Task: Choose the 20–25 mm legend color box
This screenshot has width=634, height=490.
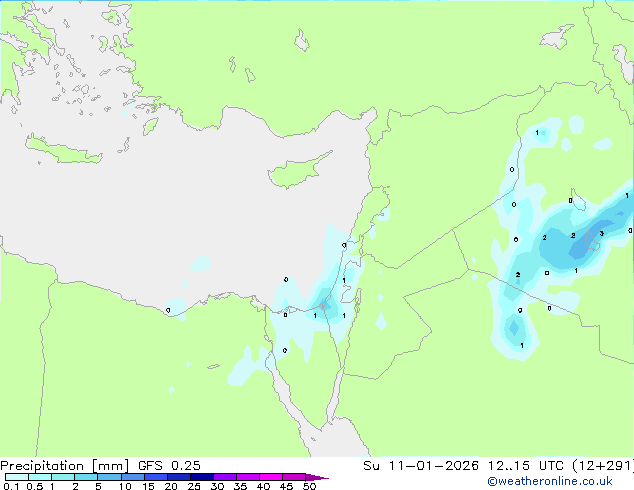Action: coord(179,477)
